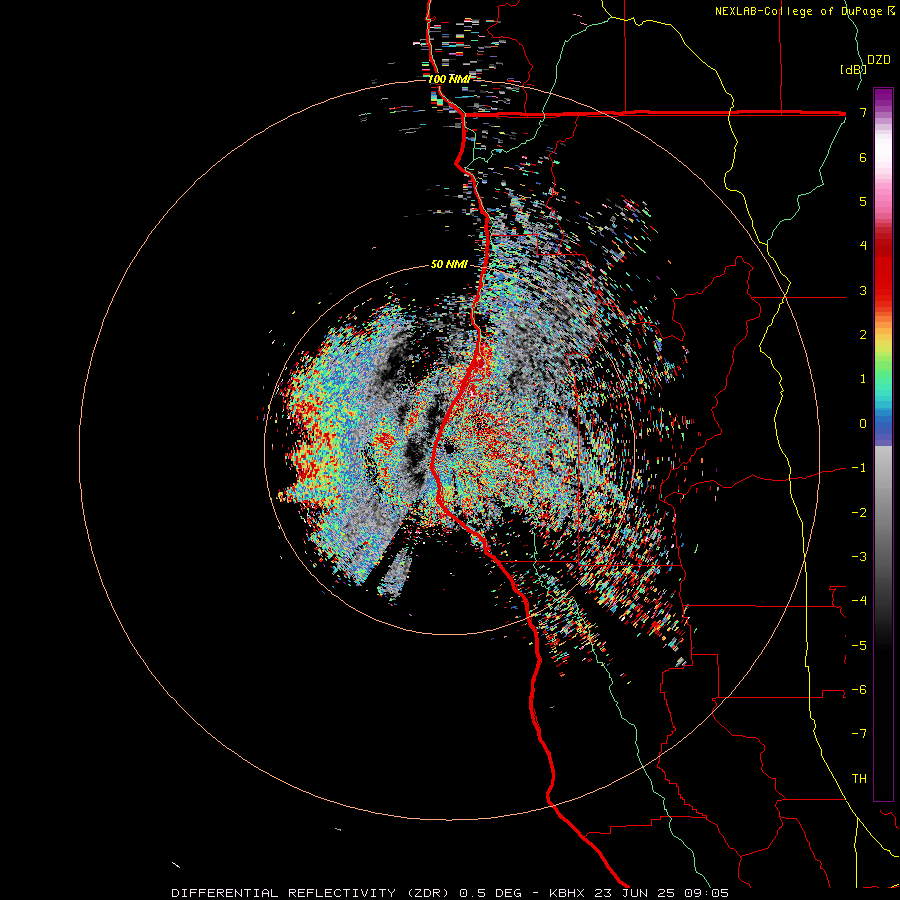
Task: Click the "-3" value on the scale
Action: [860, 557]
